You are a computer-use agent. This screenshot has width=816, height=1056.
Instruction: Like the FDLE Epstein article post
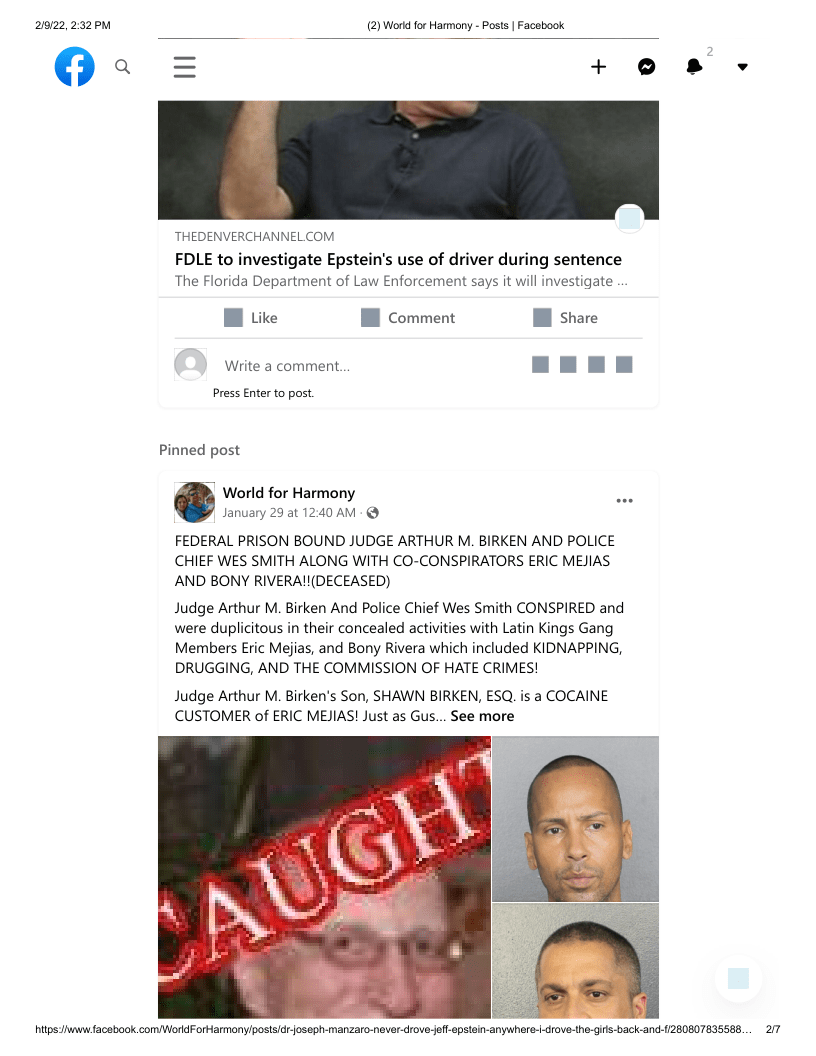250,318
